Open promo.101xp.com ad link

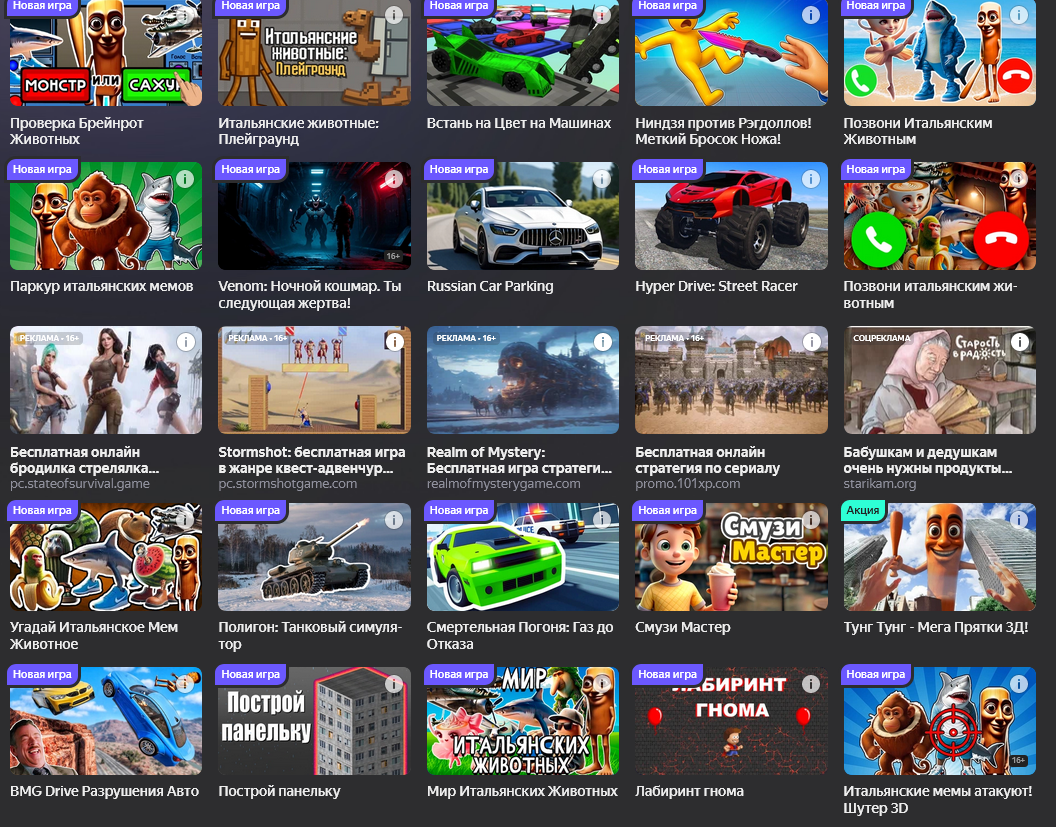(x=688, y=484)
